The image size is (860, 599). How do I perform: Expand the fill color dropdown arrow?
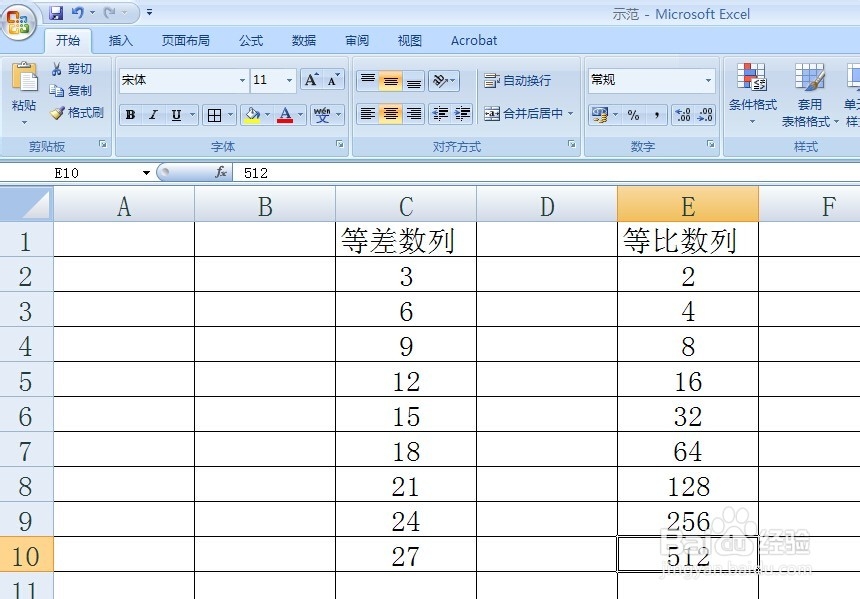click(x=268, y=115)
